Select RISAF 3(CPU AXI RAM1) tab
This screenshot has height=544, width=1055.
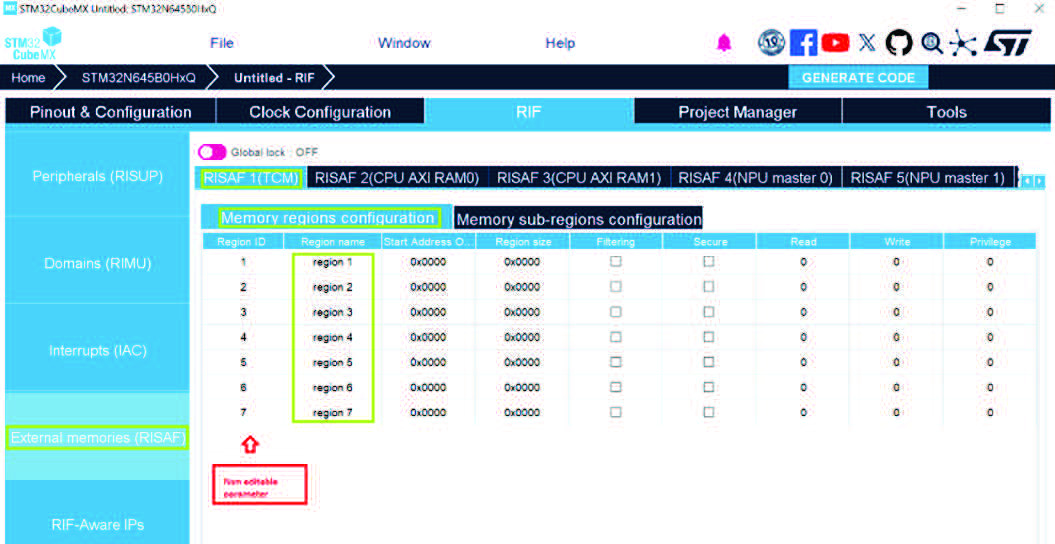579,178
